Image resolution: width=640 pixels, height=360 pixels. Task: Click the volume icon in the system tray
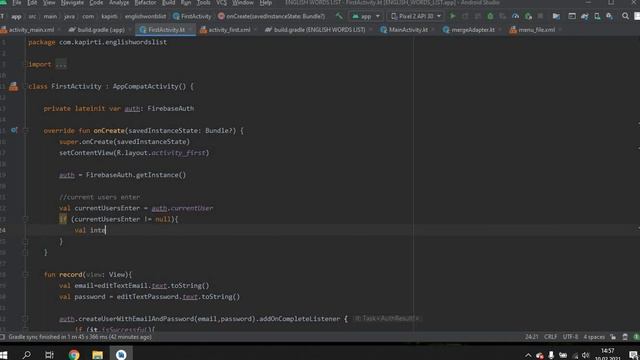(x=586, y=355)
